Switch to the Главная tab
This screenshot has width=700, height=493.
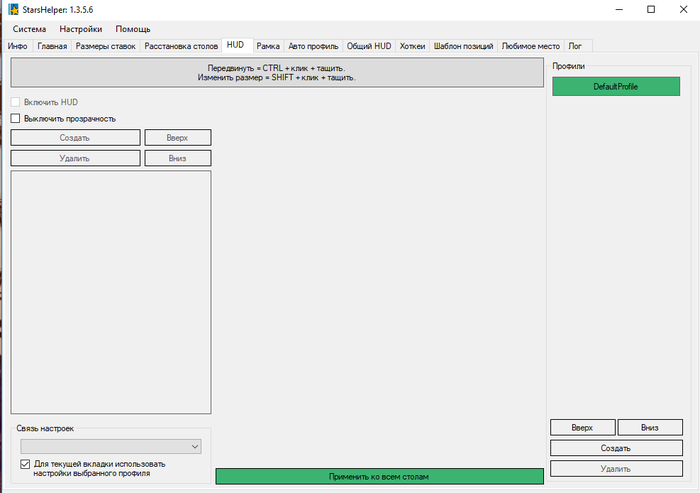[x=52, y=46]
